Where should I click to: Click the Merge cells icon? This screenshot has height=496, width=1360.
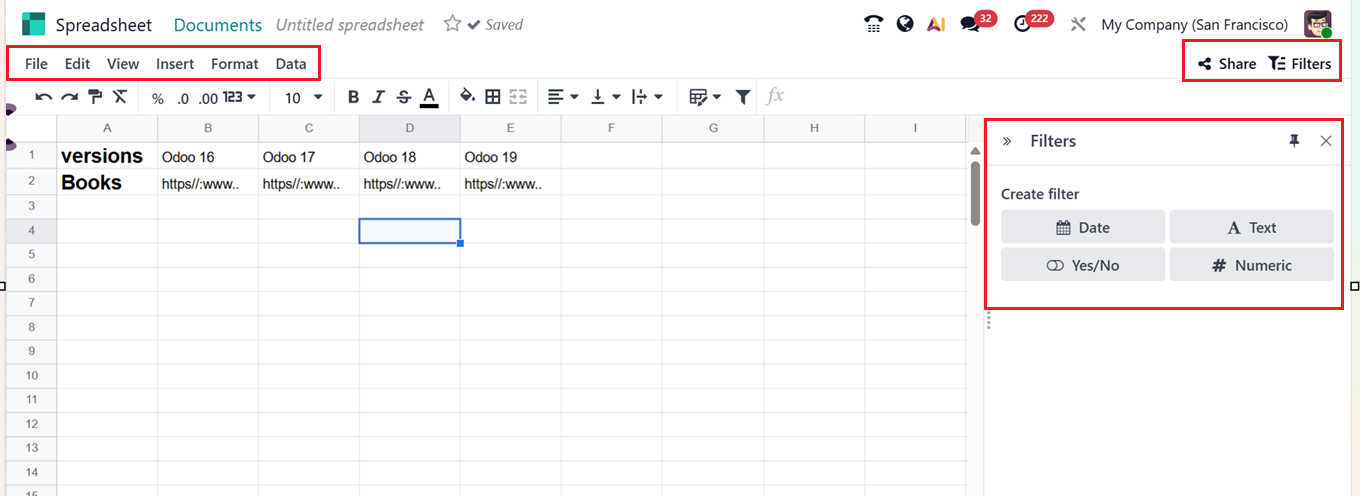[518, 97]
